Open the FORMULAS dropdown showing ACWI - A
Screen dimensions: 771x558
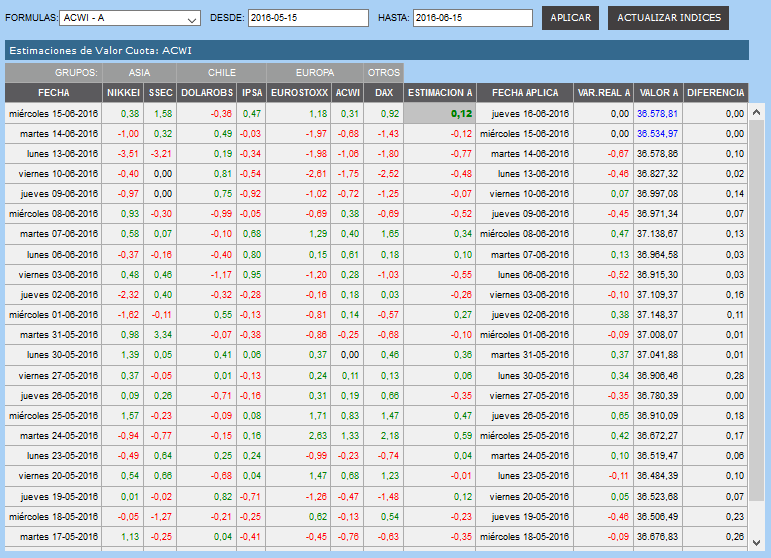130,18
